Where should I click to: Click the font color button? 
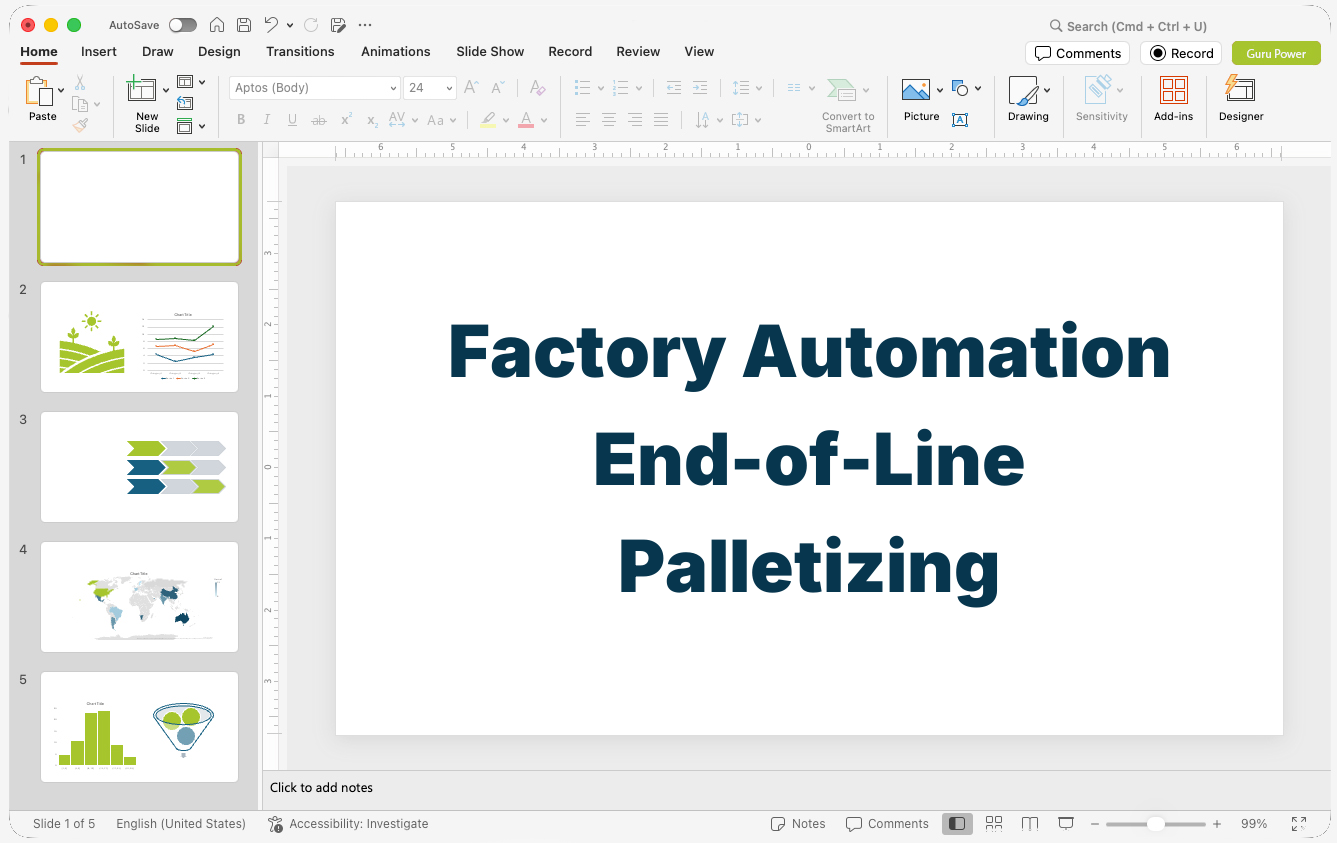[x=526, y=120]
